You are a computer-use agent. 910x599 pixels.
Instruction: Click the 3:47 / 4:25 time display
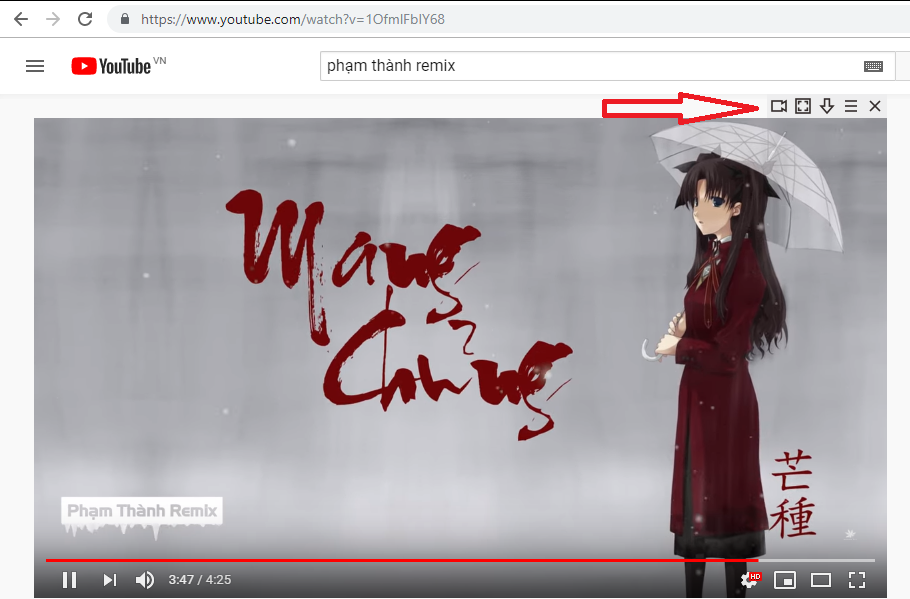[x=200, y=580]
